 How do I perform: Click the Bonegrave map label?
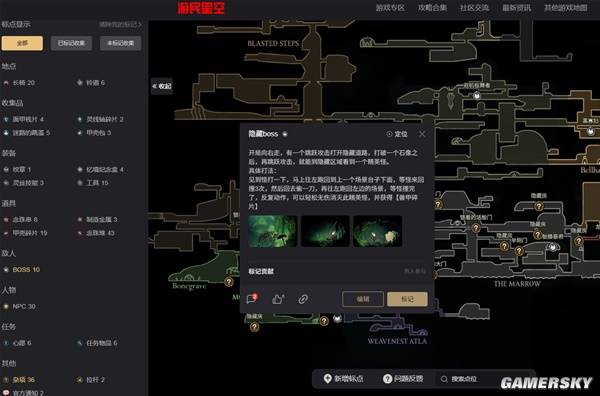coord(189,286)
